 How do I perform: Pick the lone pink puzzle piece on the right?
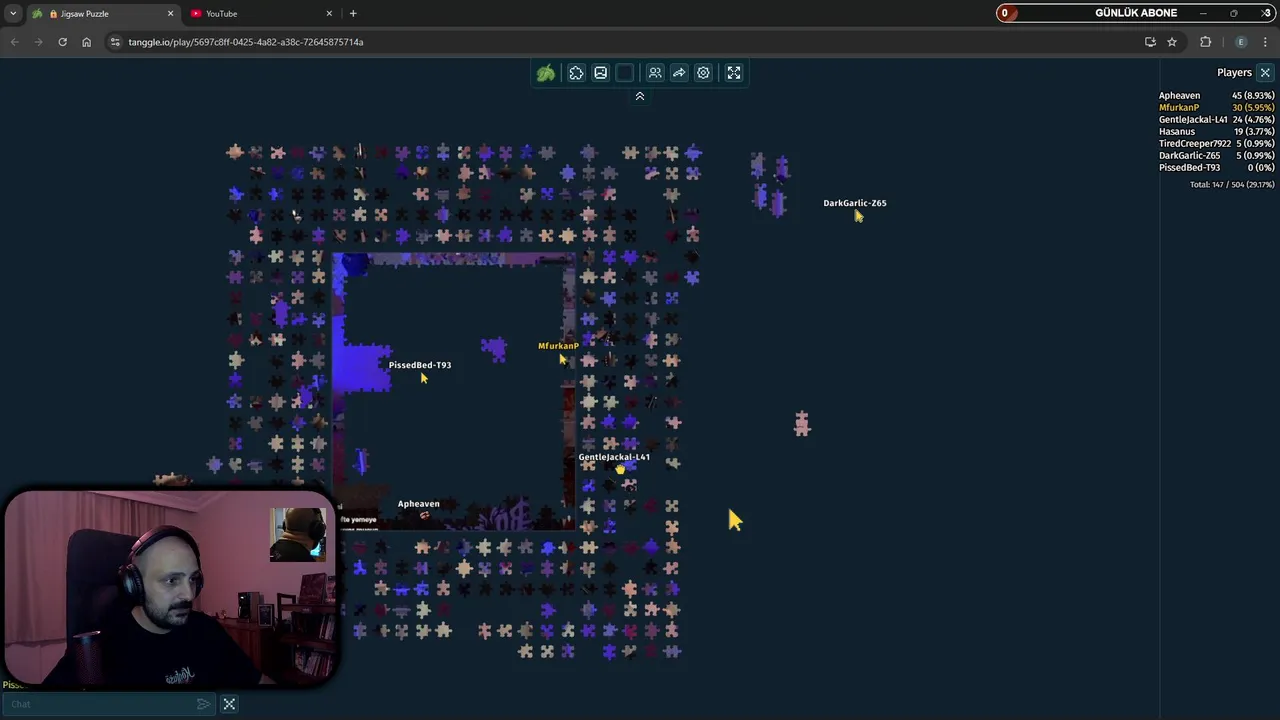point(802,424)
